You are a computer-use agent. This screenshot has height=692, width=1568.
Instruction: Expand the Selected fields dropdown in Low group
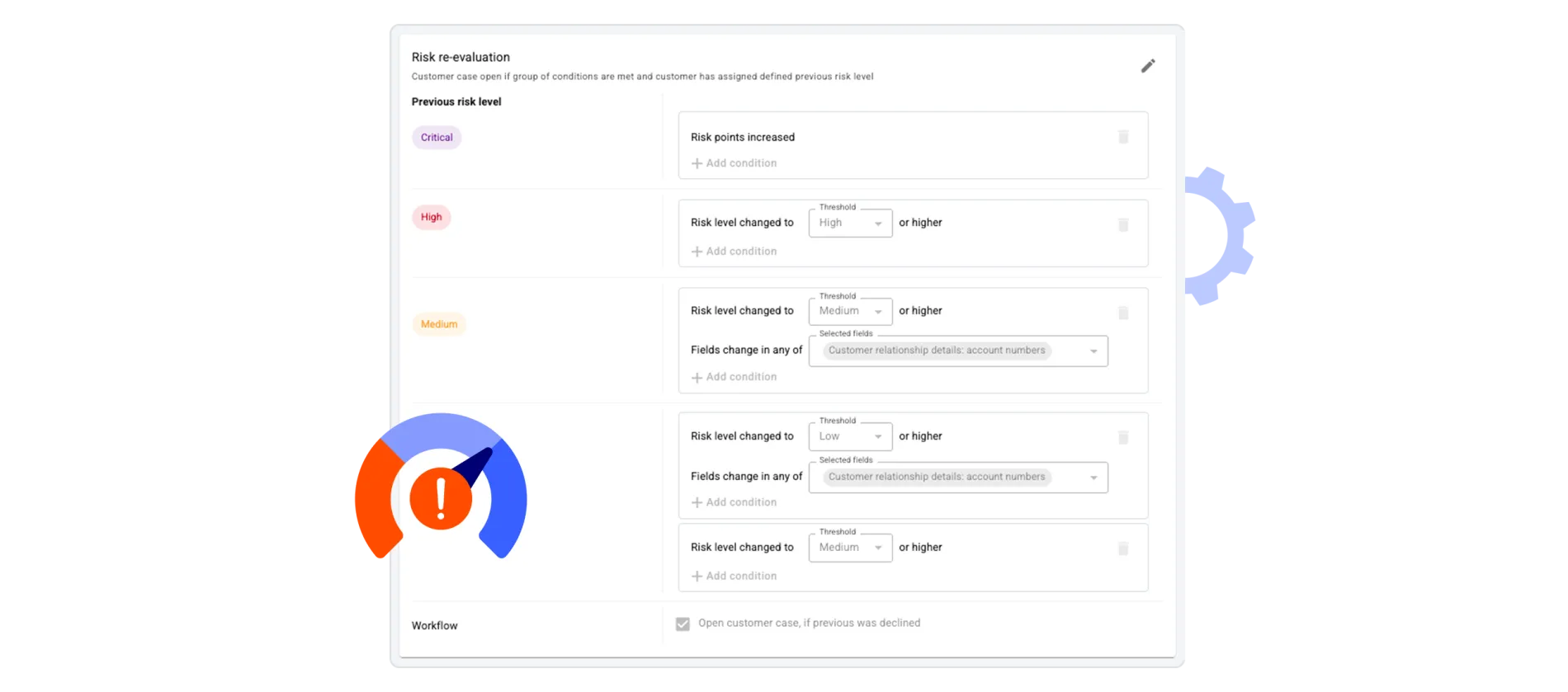point(1093,477)
